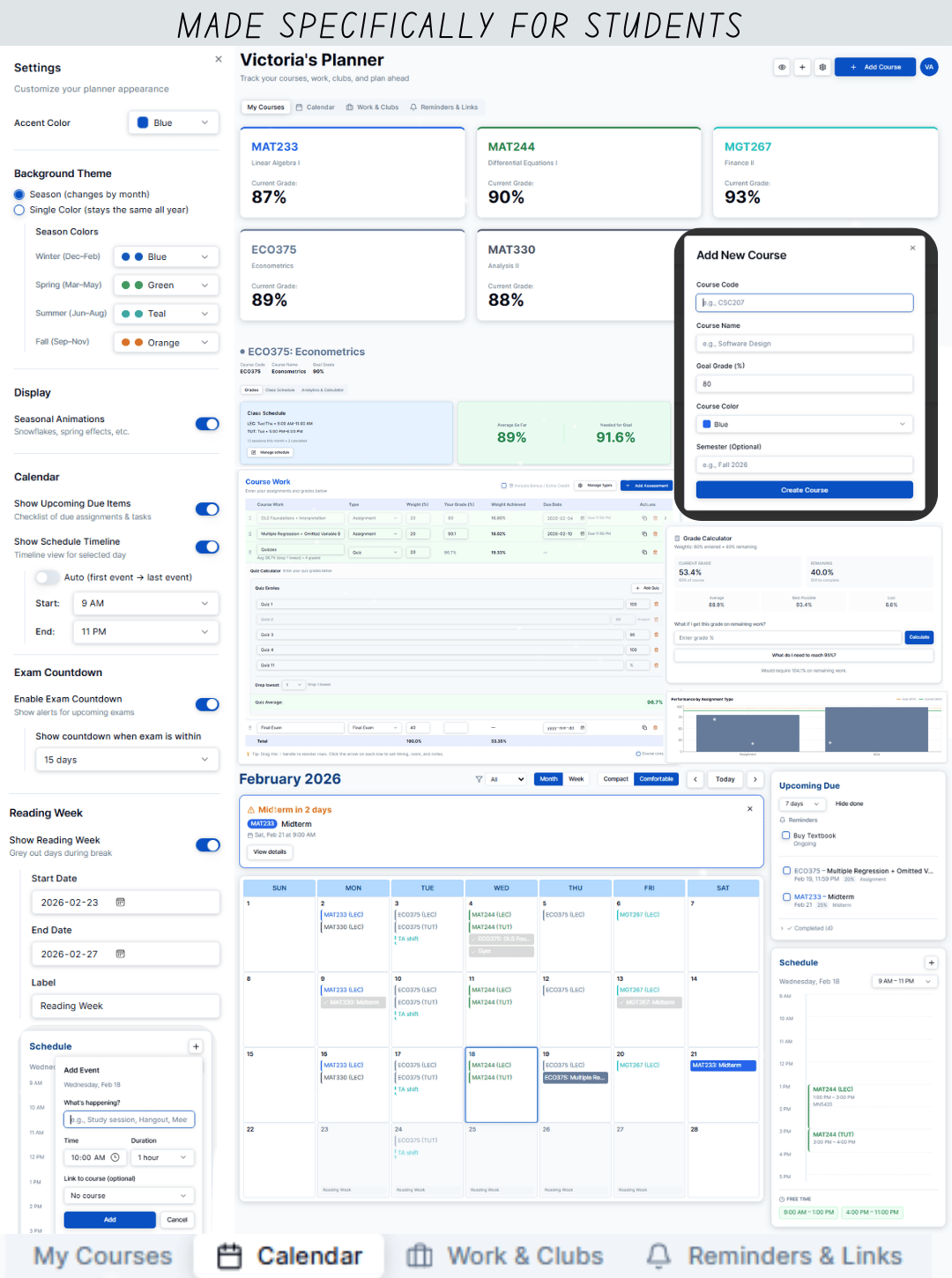The height and width of the screenshot is (1278, 952).
Task: Click the Calendar tab icon in the top tab bar
Action: (299, 108)
